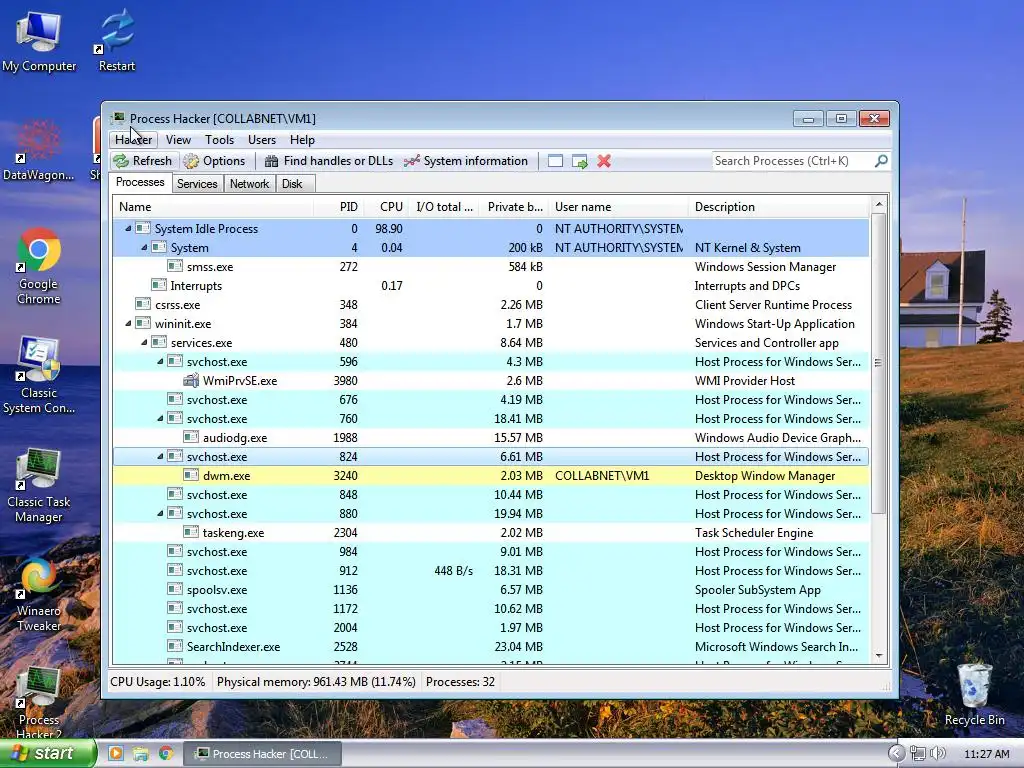Select the smss.exe row
This screenshot has width=1024, height=768.
click(x=491, y=266)
